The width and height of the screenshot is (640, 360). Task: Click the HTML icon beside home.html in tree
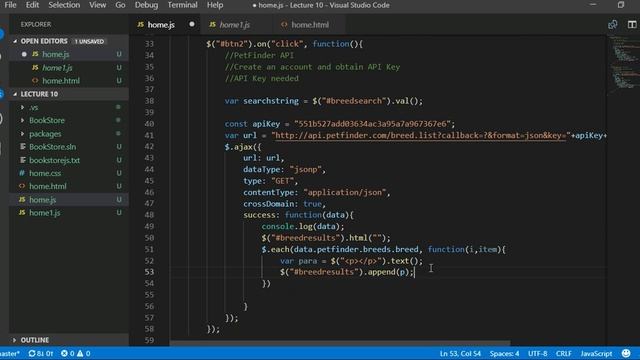(x=22, y=186)
